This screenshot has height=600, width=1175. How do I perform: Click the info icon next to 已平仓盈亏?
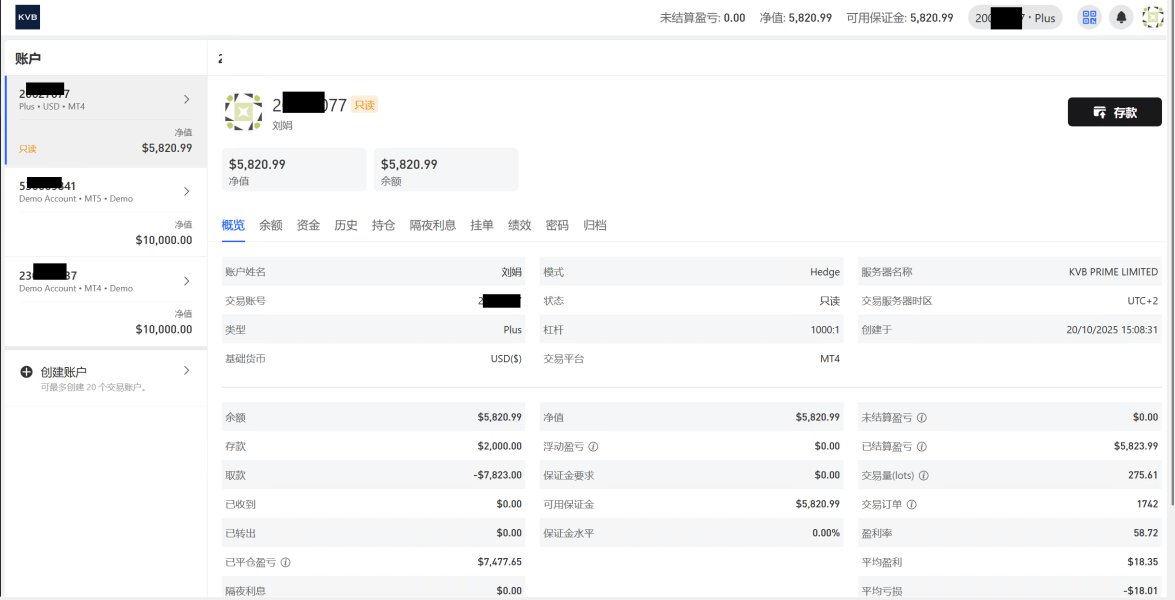point(286,562)
